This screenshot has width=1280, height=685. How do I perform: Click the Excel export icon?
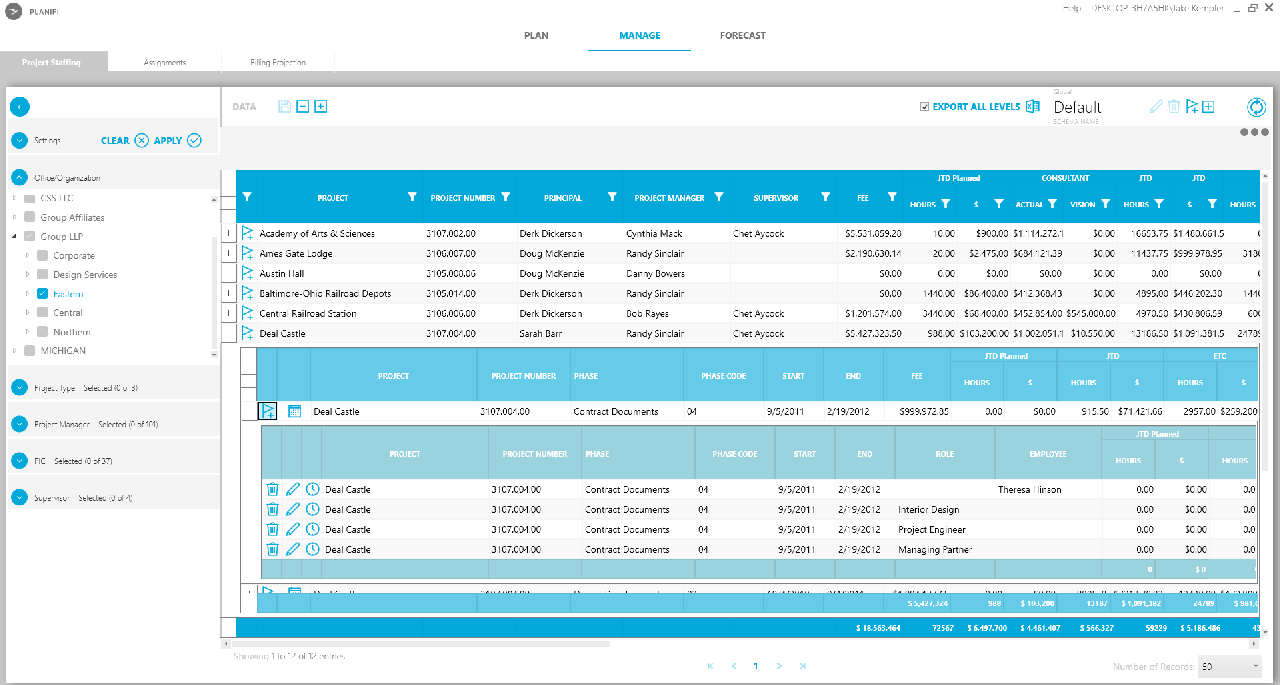pos(1033,106)
